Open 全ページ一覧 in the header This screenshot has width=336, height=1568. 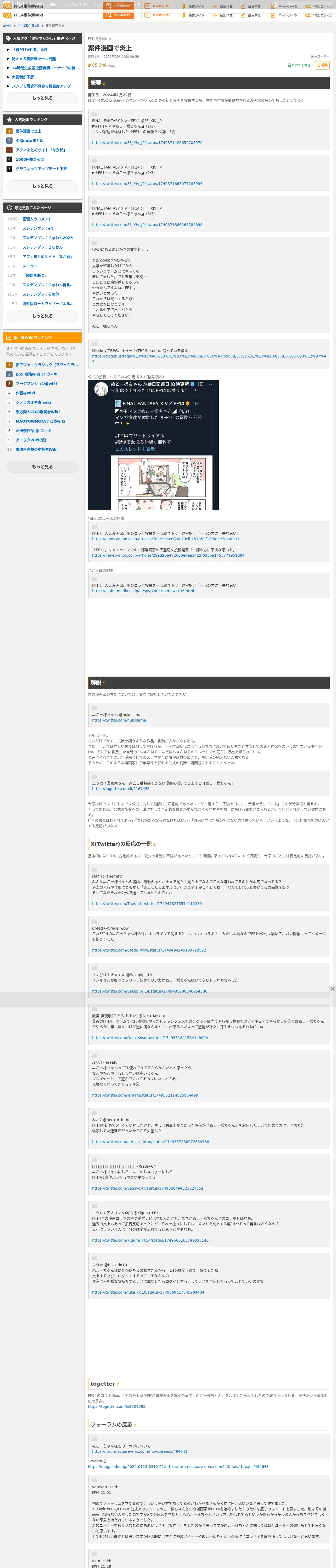click(284, 15)
